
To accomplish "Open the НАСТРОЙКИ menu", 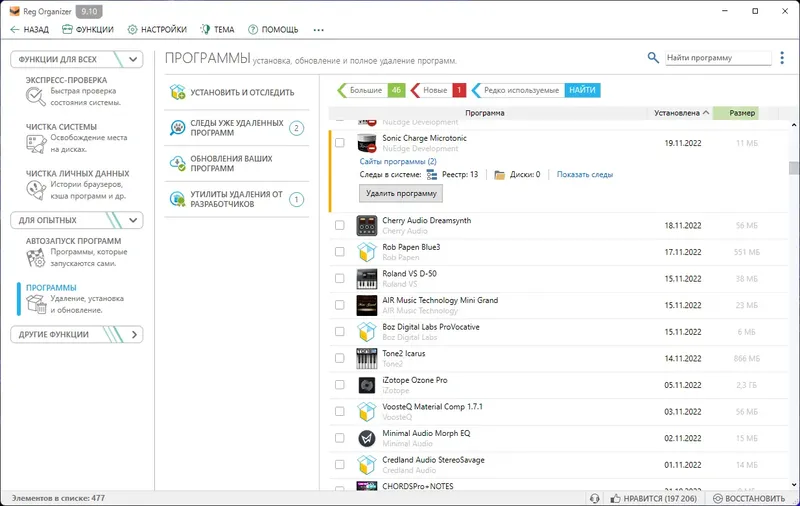I will click(x=157, y=30).
